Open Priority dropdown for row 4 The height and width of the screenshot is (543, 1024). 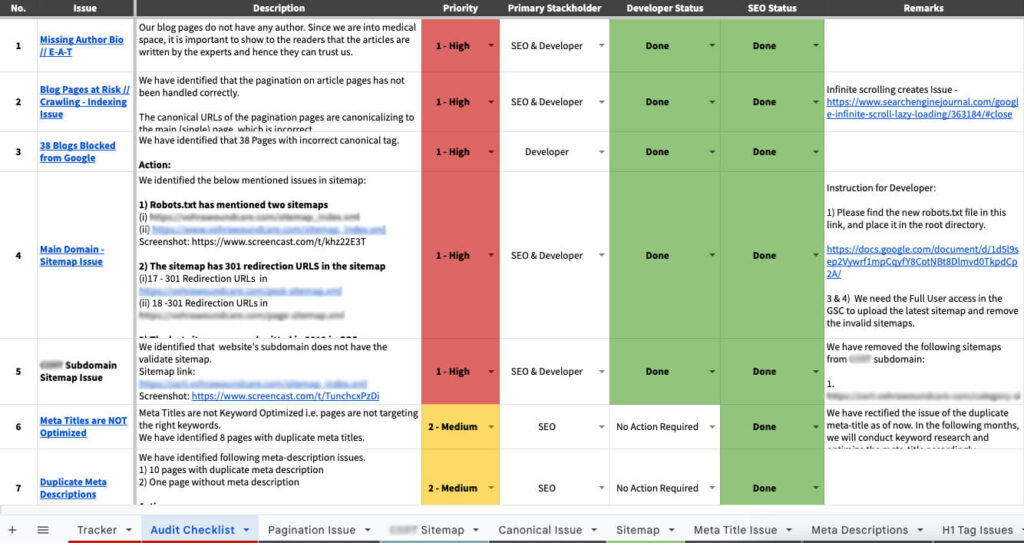tap(491, 255)
